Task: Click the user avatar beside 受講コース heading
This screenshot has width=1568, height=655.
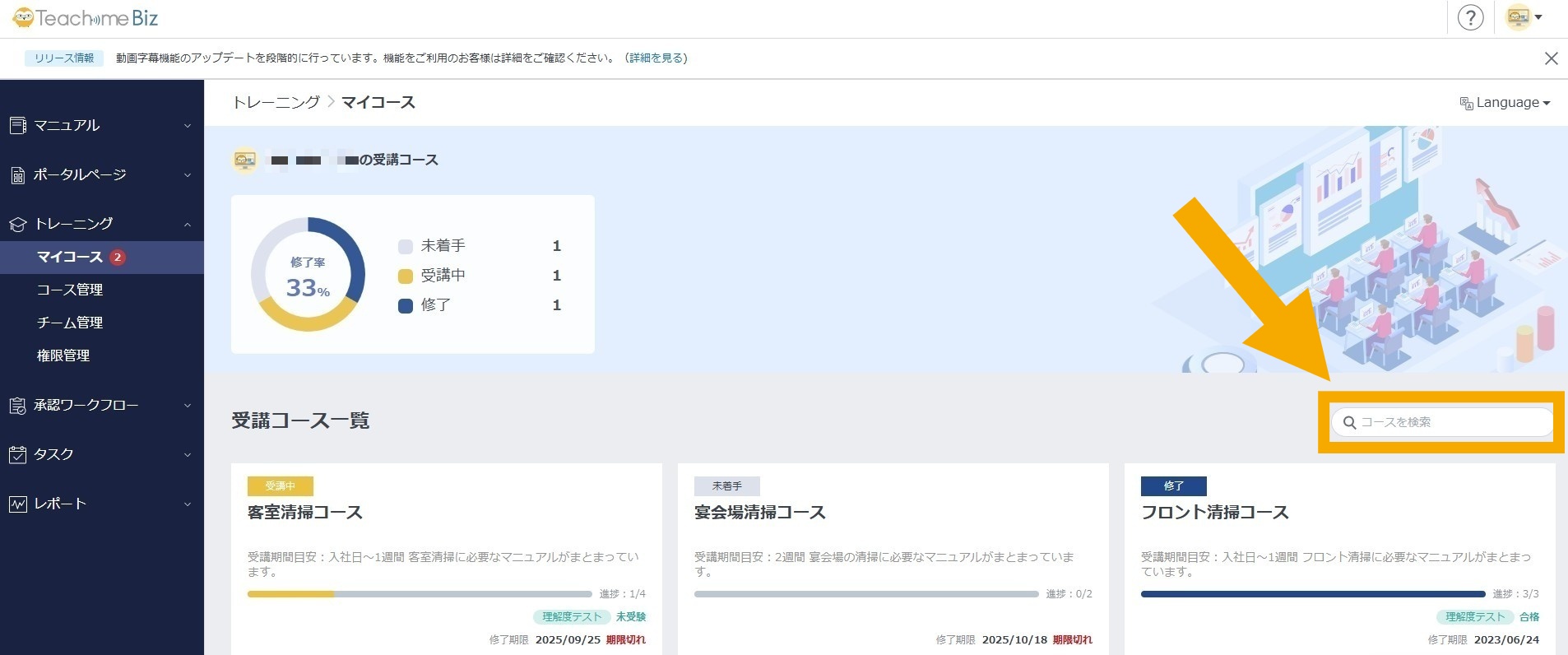Action: 245,160
